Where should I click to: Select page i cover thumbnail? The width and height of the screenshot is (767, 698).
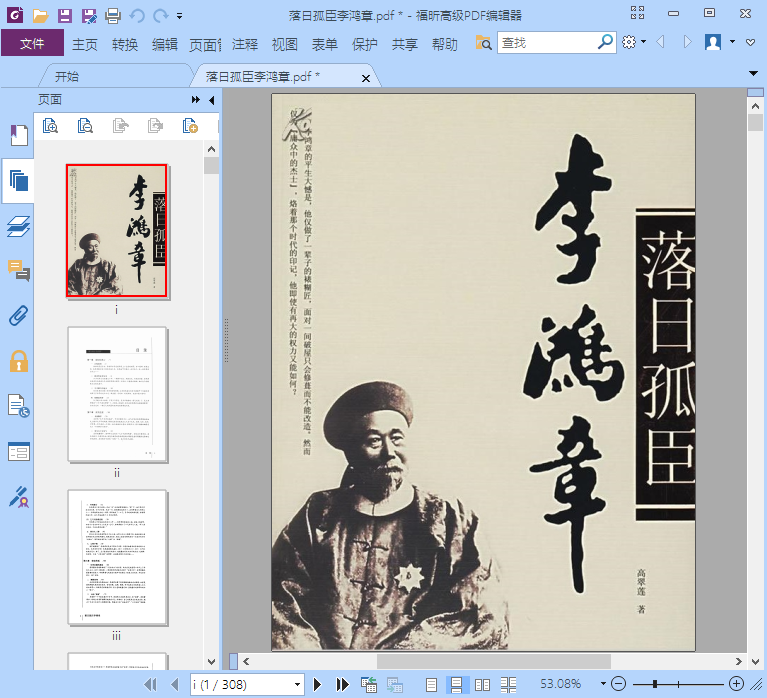[x=116, y=230]
